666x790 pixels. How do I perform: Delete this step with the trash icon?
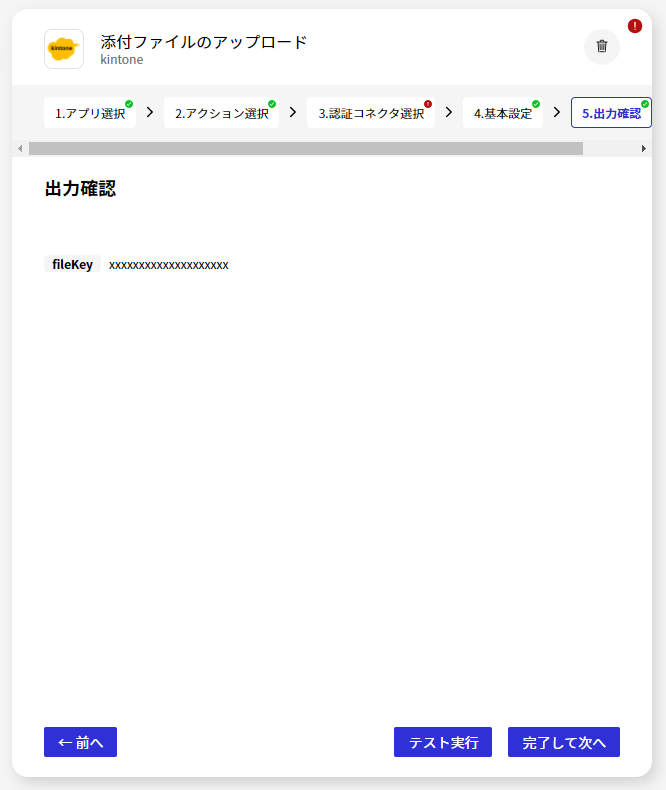[x=601, y=47]
